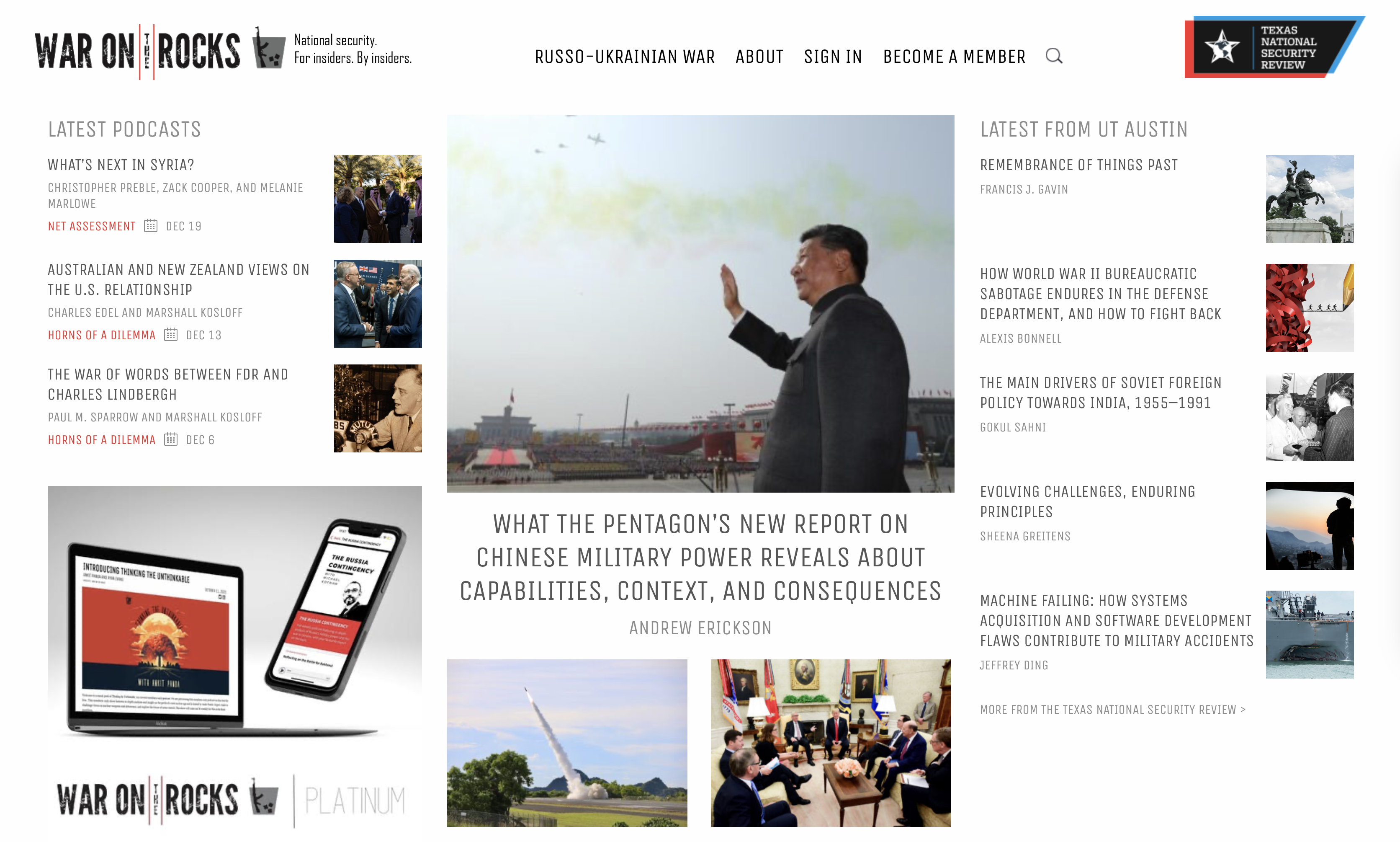Viewport: 1400px width, 842px height.
Task: Open the About menu item
Action: [x=759, y=57]
